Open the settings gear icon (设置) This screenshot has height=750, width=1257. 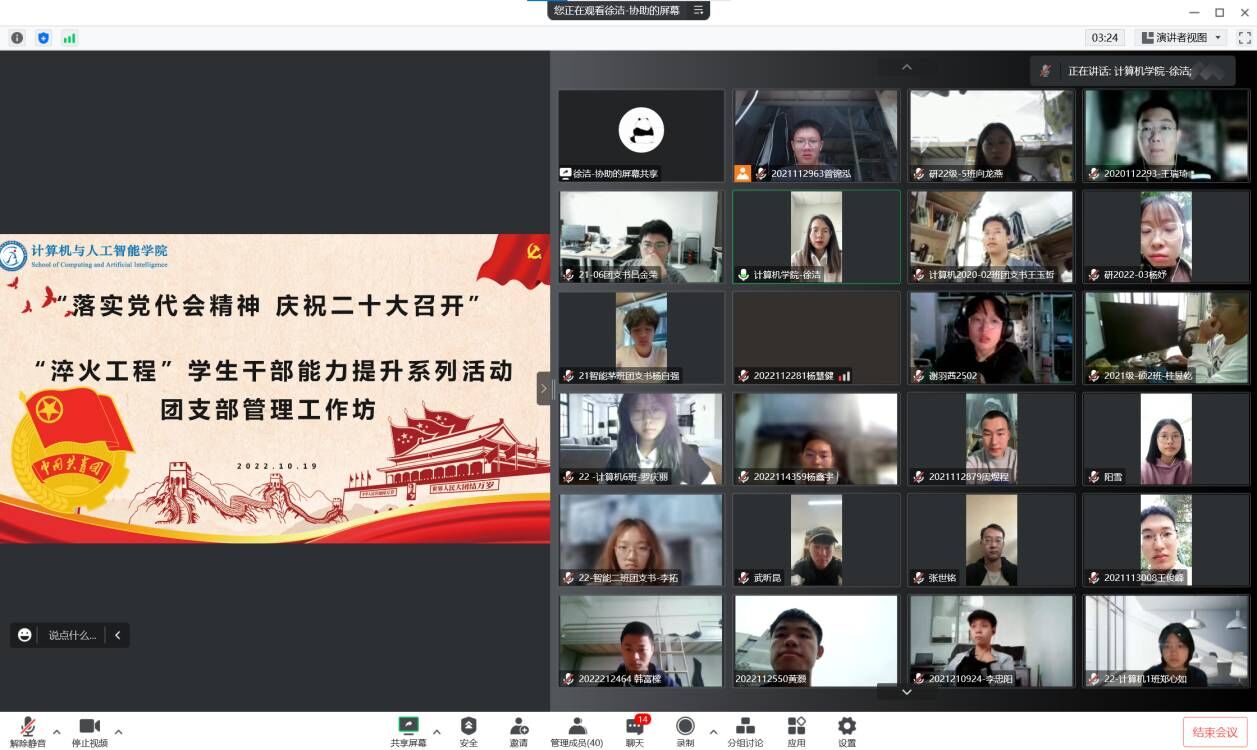point(847,726)
